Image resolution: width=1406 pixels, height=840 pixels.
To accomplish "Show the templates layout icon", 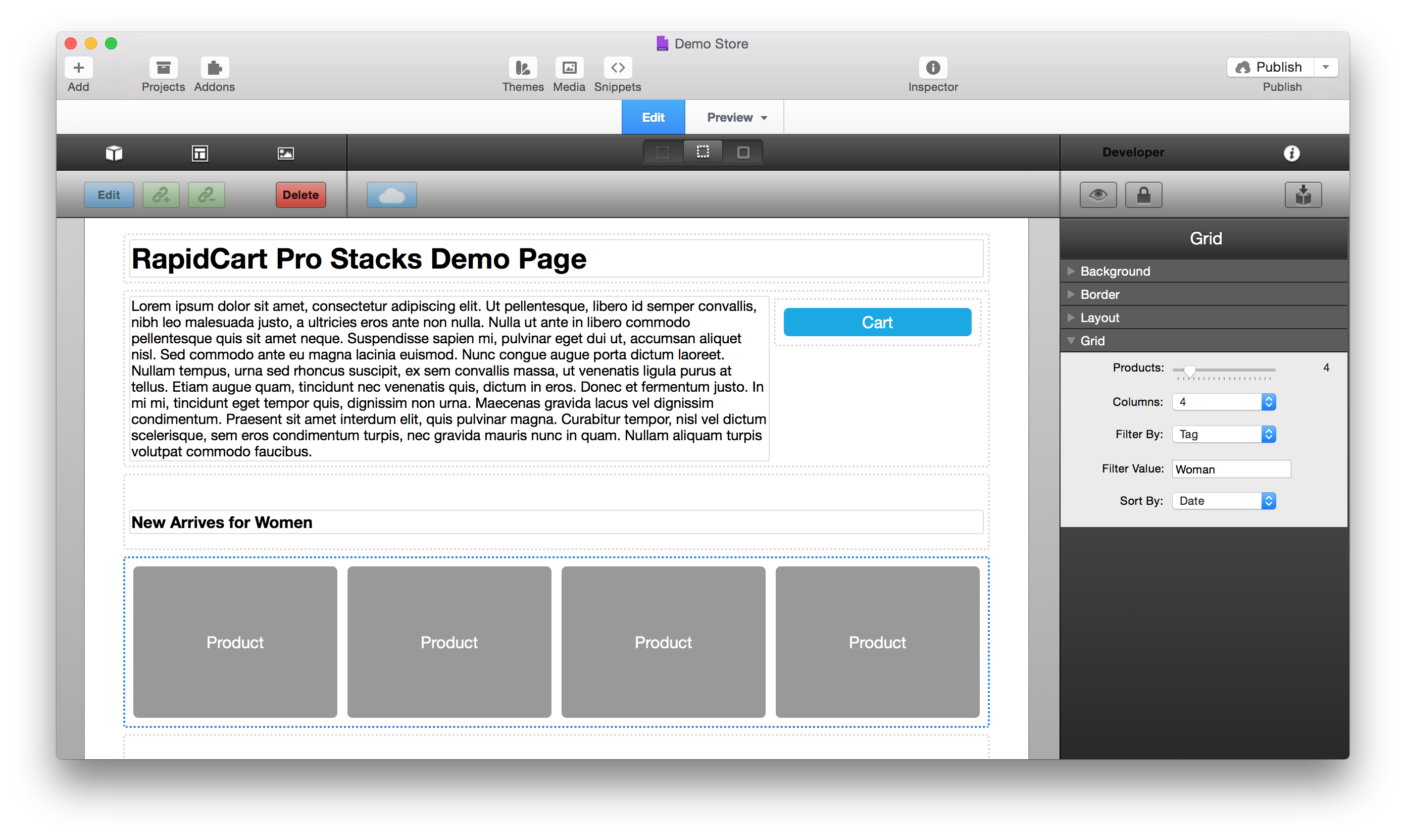I will [200, 153].
